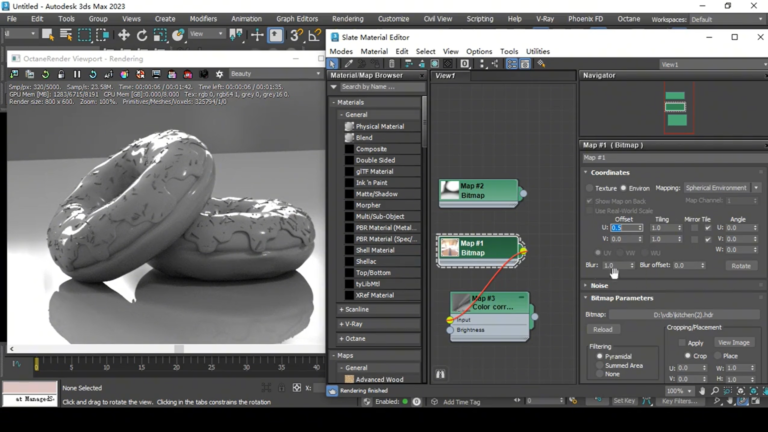Open the Rendering menu in 3ds Max
The width and height of the screenshot is (768, 432).
[x=348, y=19]
